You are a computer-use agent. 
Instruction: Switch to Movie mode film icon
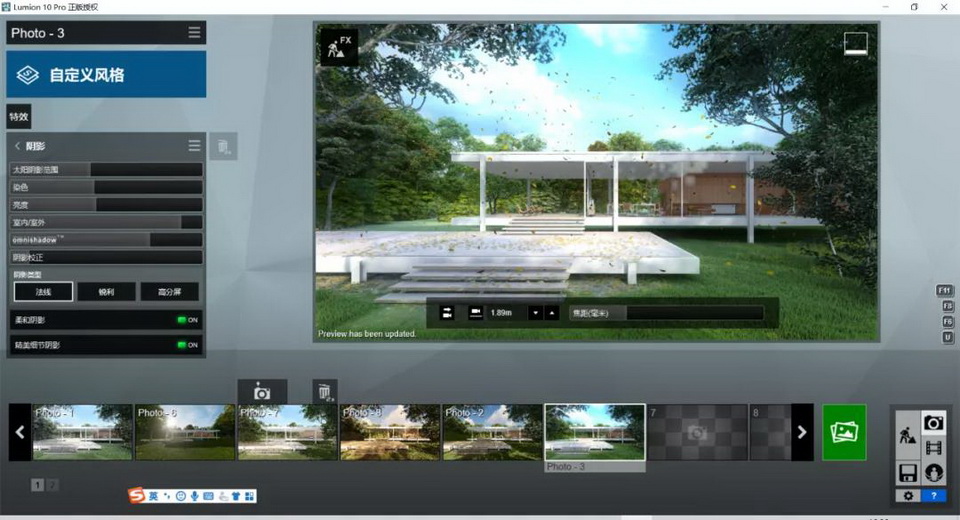[x=934, y=448]
